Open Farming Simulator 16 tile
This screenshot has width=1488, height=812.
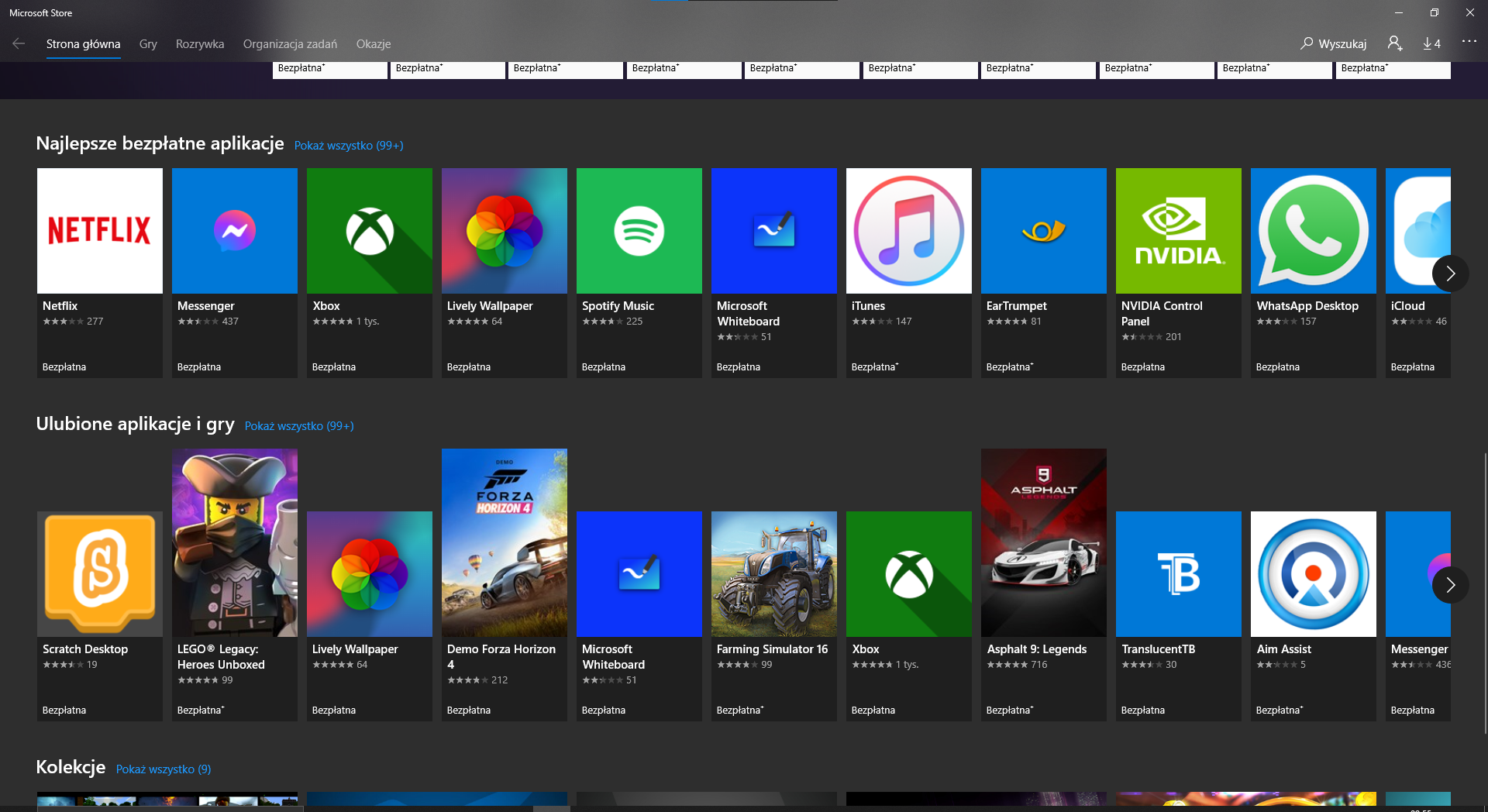[774, 616]
